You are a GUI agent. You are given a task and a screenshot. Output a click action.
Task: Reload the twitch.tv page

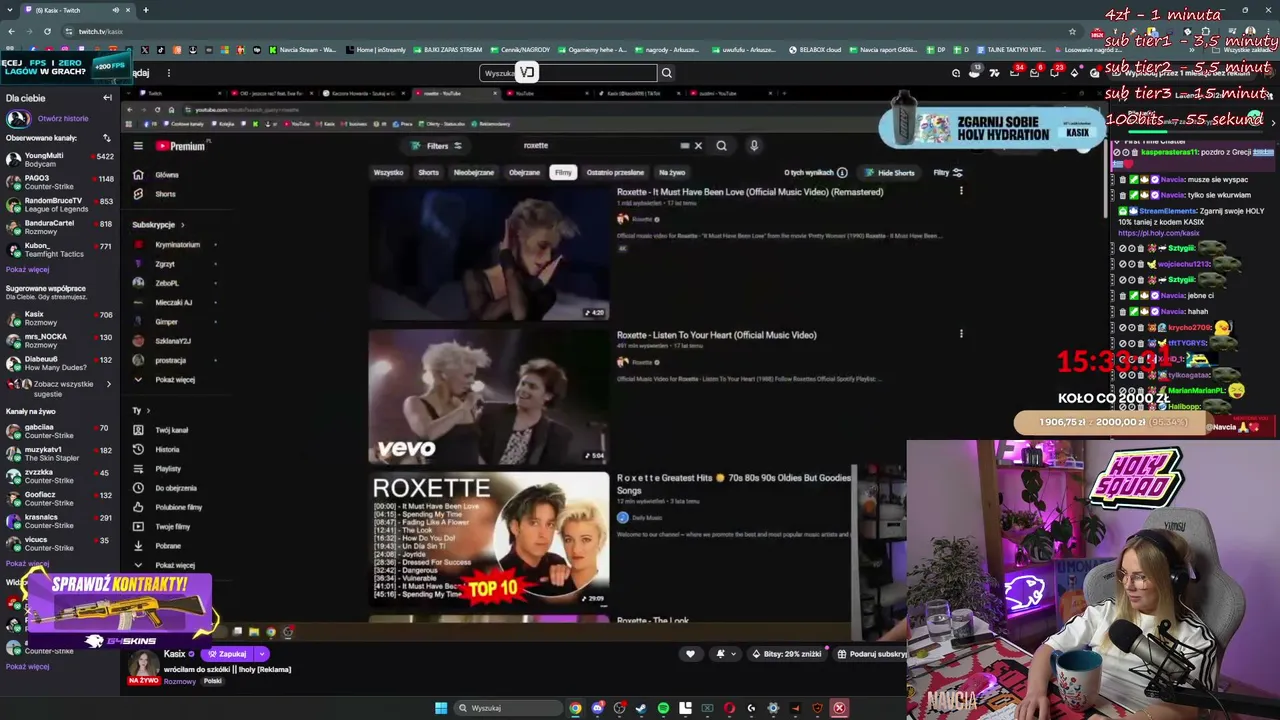coord(46,31)
